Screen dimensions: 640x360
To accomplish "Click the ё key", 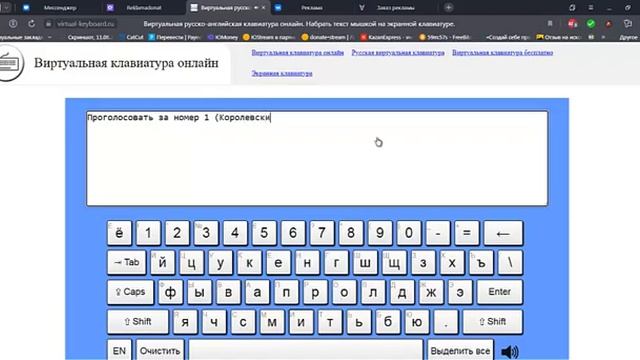I will coord(119,233).
